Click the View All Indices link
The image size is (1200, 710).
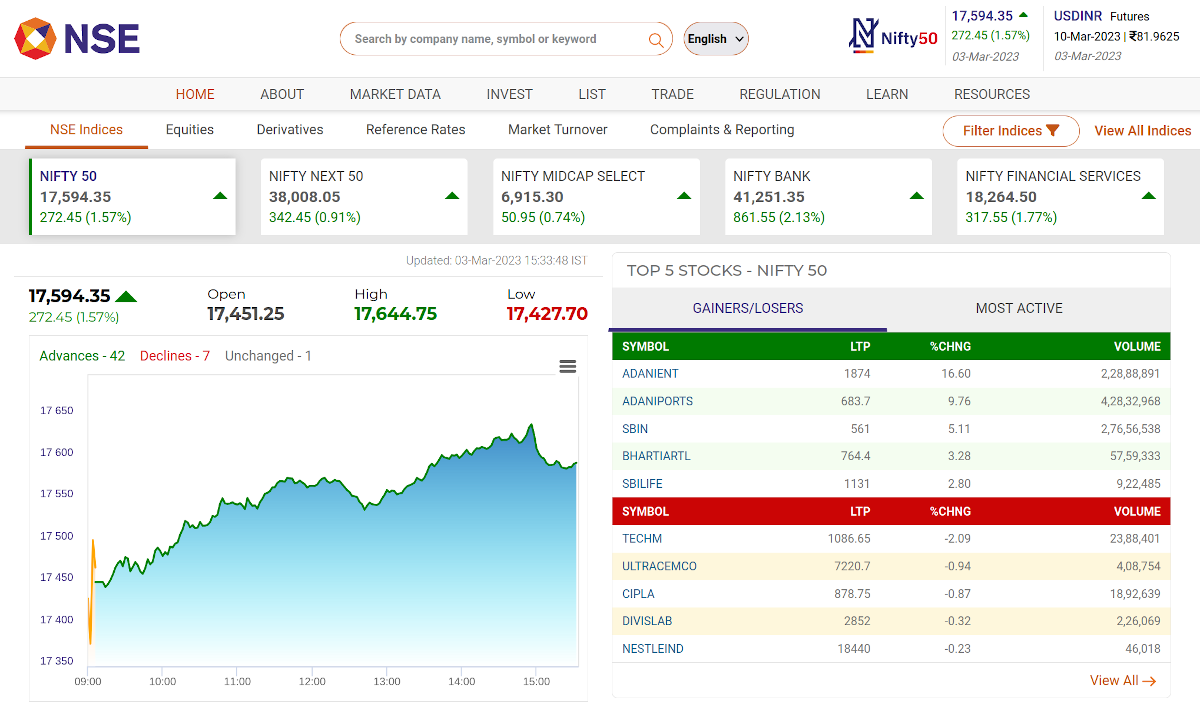click(1143, 130)
